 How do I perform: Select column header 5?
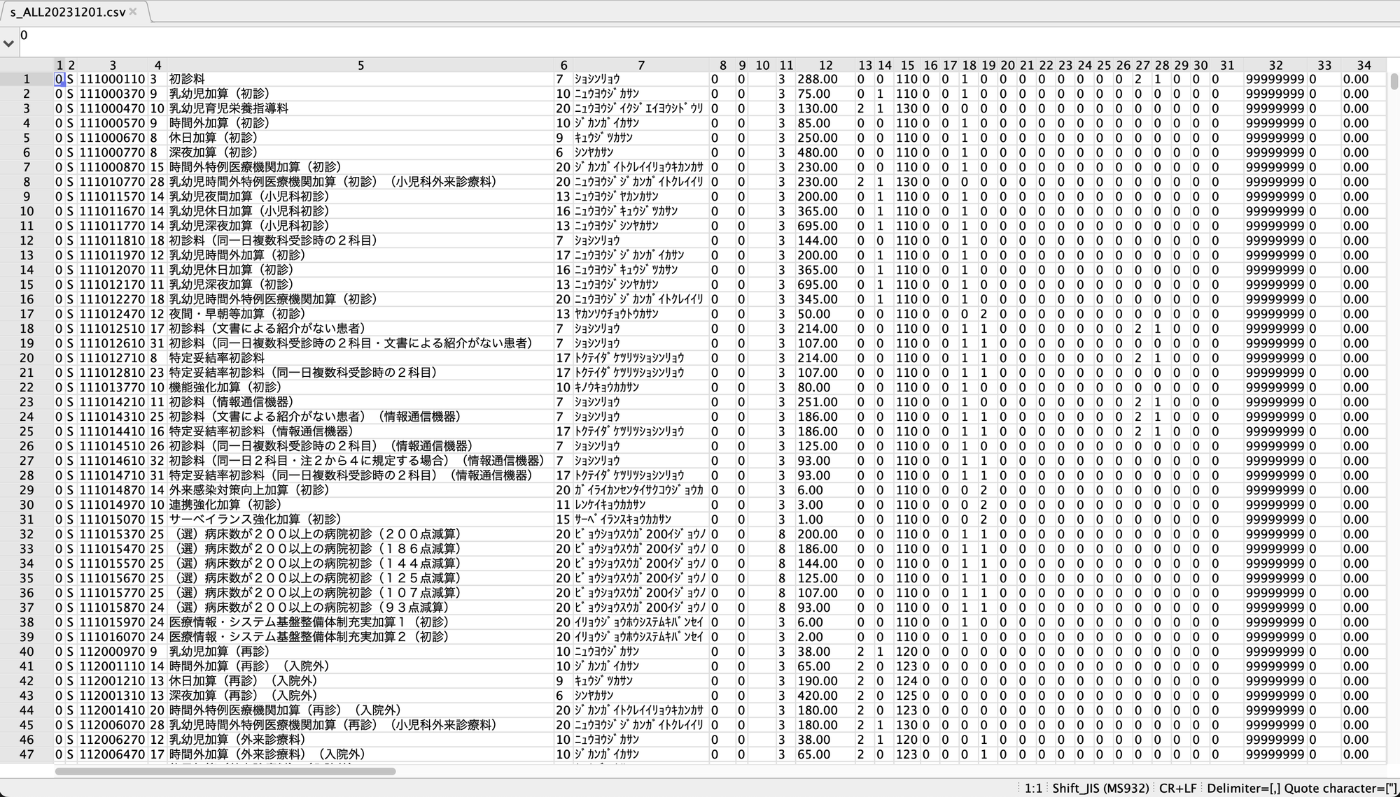[x=361, y=65]
